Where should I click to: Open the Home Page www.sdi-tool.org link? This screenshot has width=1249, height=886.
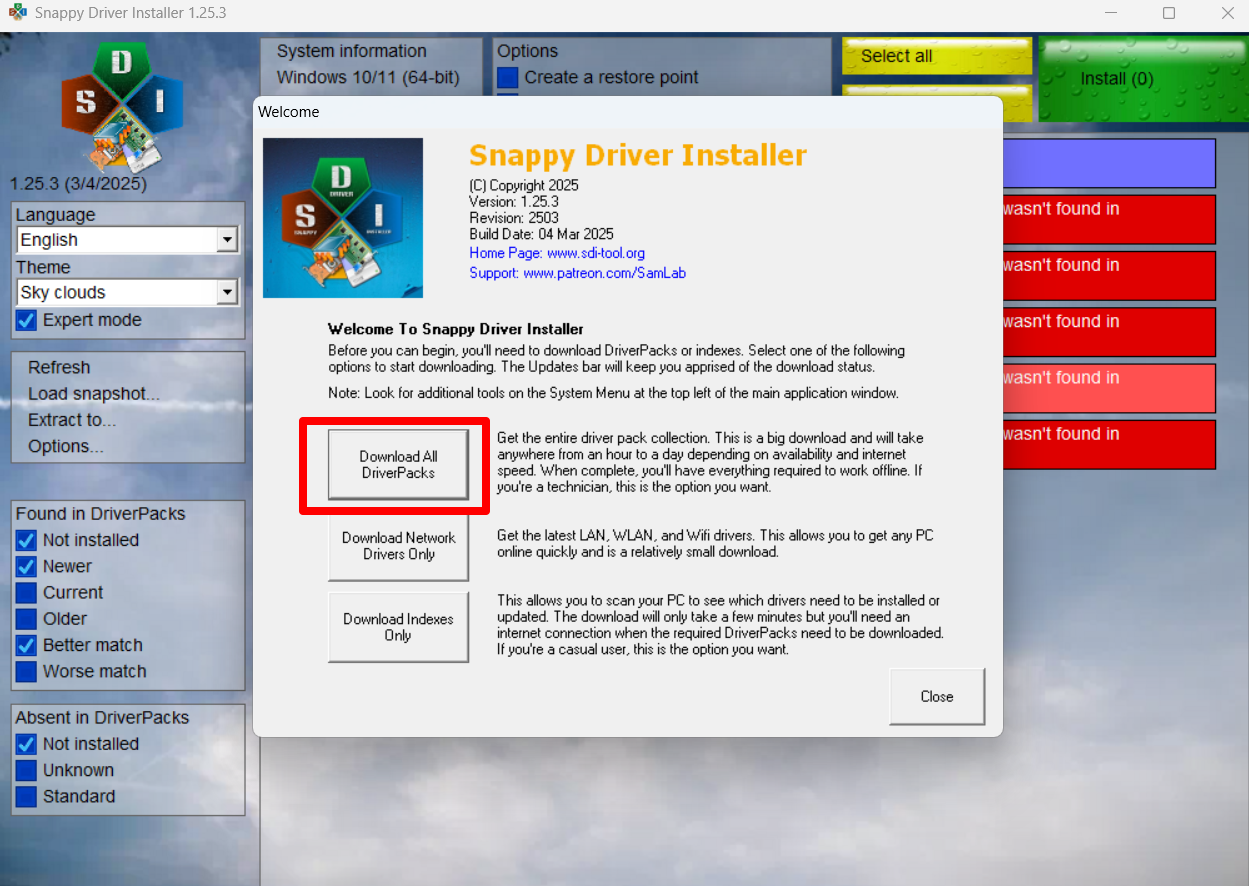557,254
